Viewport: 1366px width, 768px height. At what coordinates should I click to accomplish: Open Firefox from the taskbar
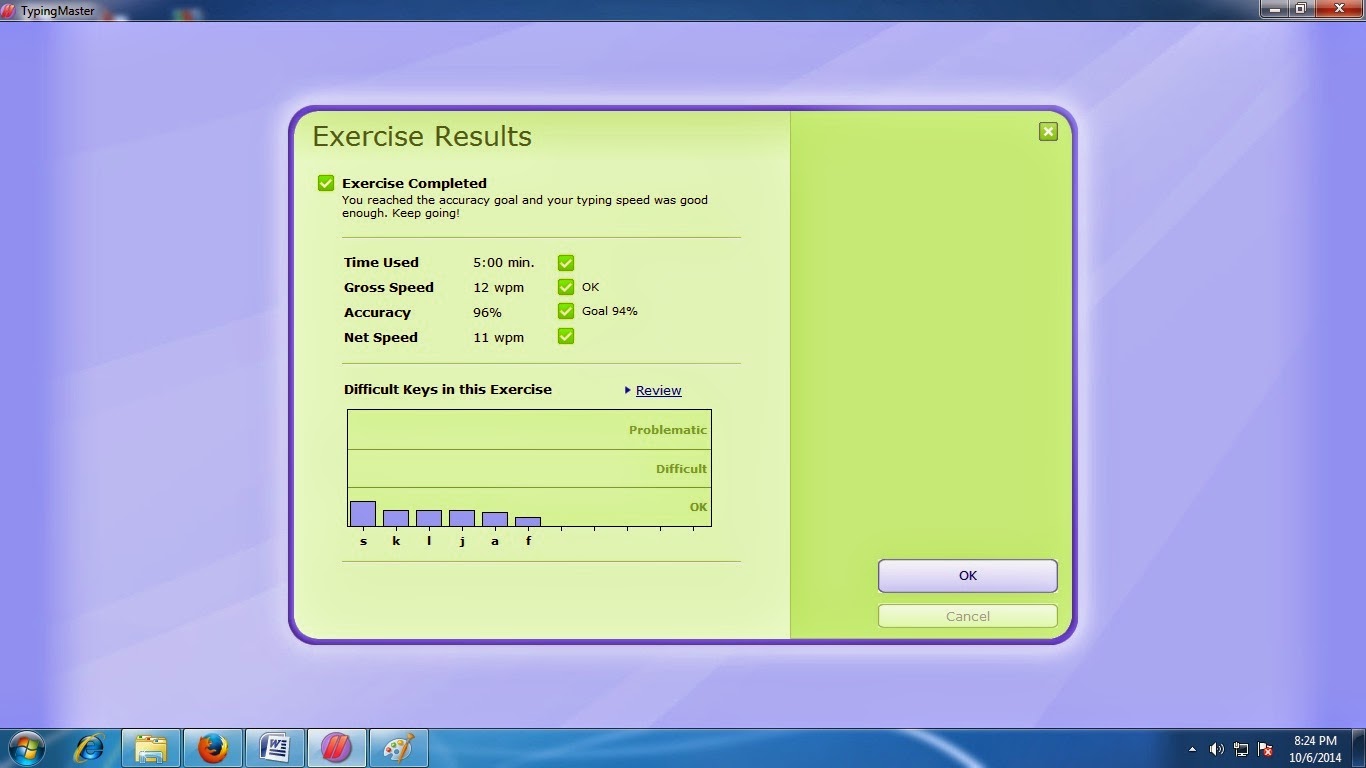click(x=213, y=747)
